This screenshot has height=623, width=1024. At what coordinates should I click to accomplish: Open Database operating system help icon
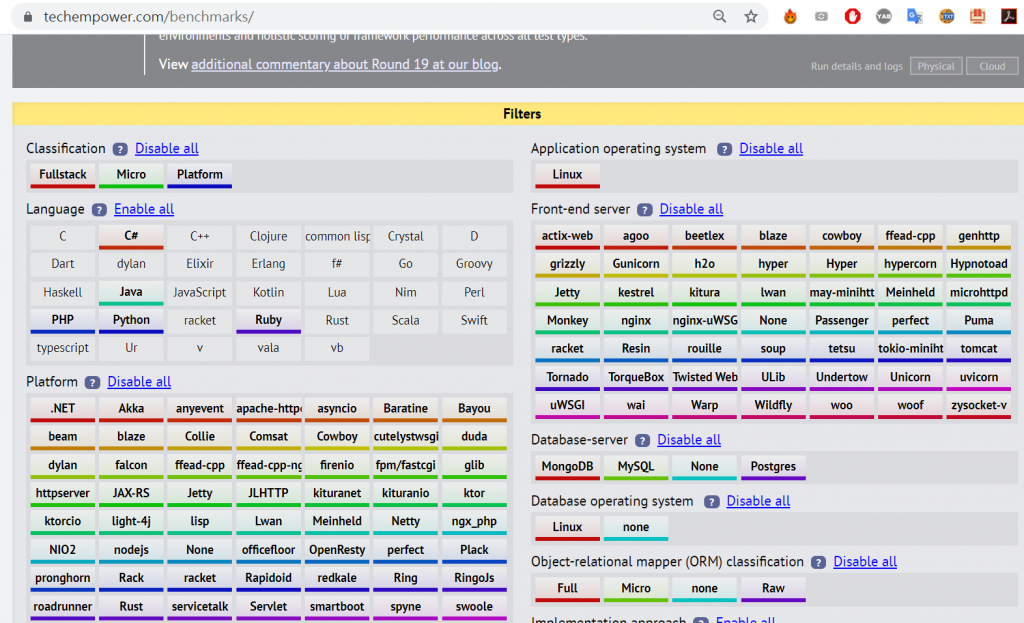(x=712, y=502)
